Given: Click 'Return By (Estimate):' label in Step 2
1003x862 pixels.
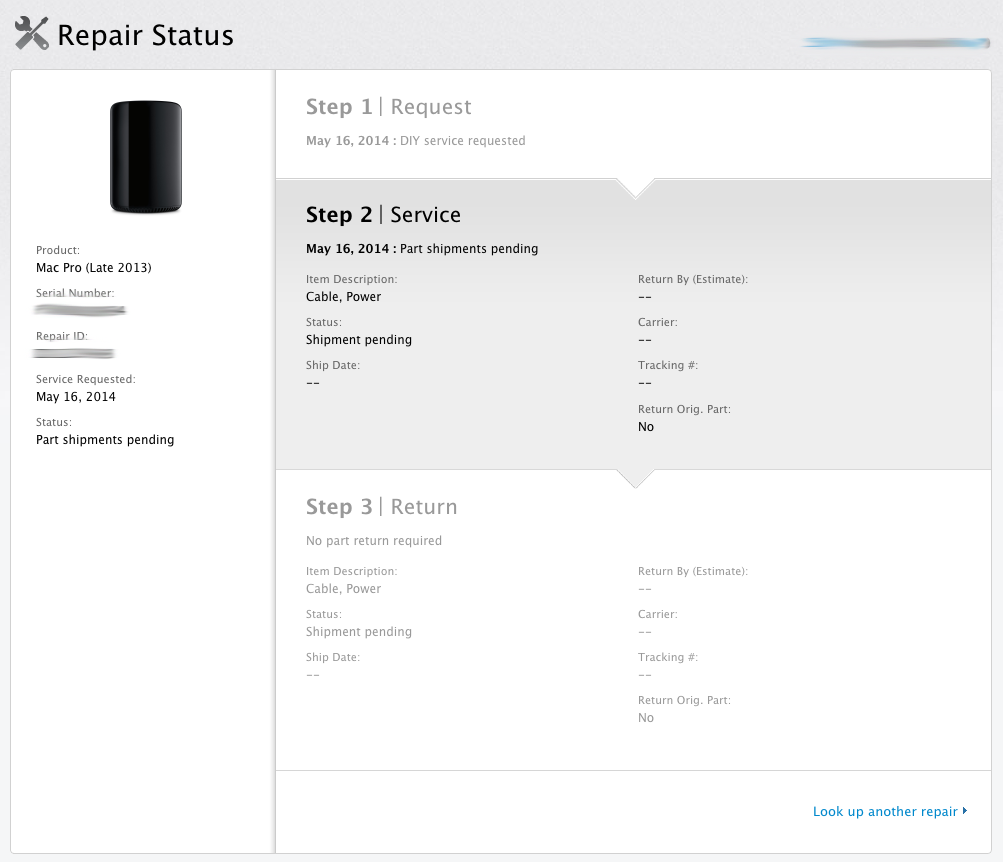Looking at the screenshot, I should [x=693, y=279].
